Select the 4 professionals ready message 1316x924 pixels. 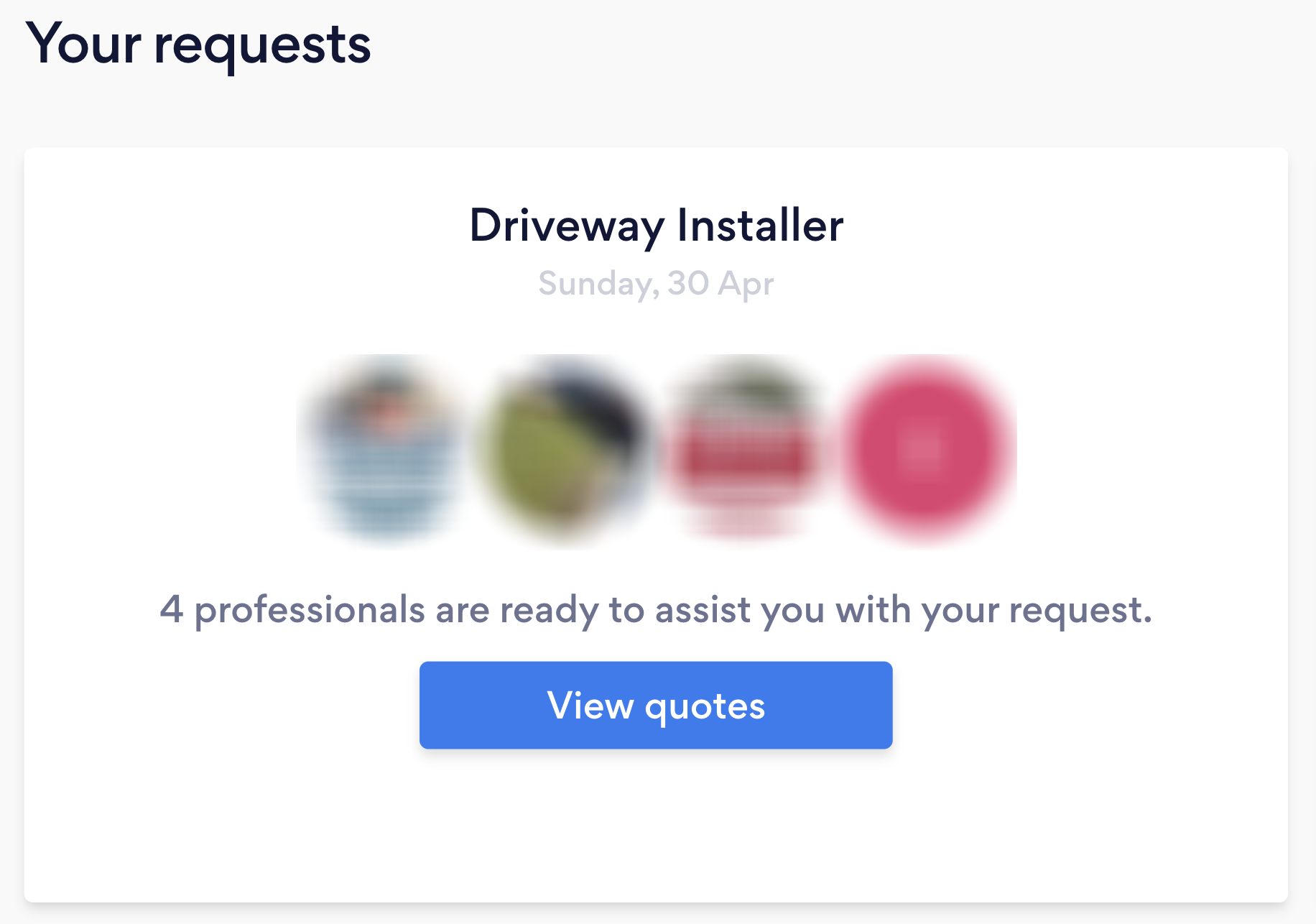pos(656,610)
